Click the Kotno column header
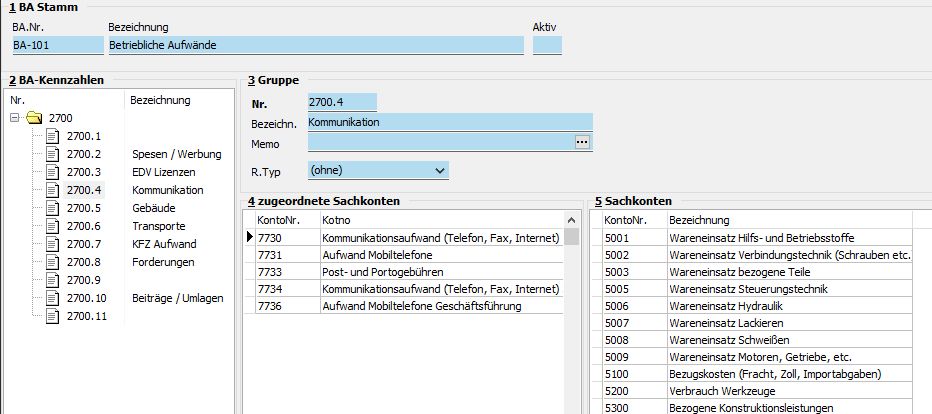The width and height of the screenshot is (932, 414). (440, 220)
